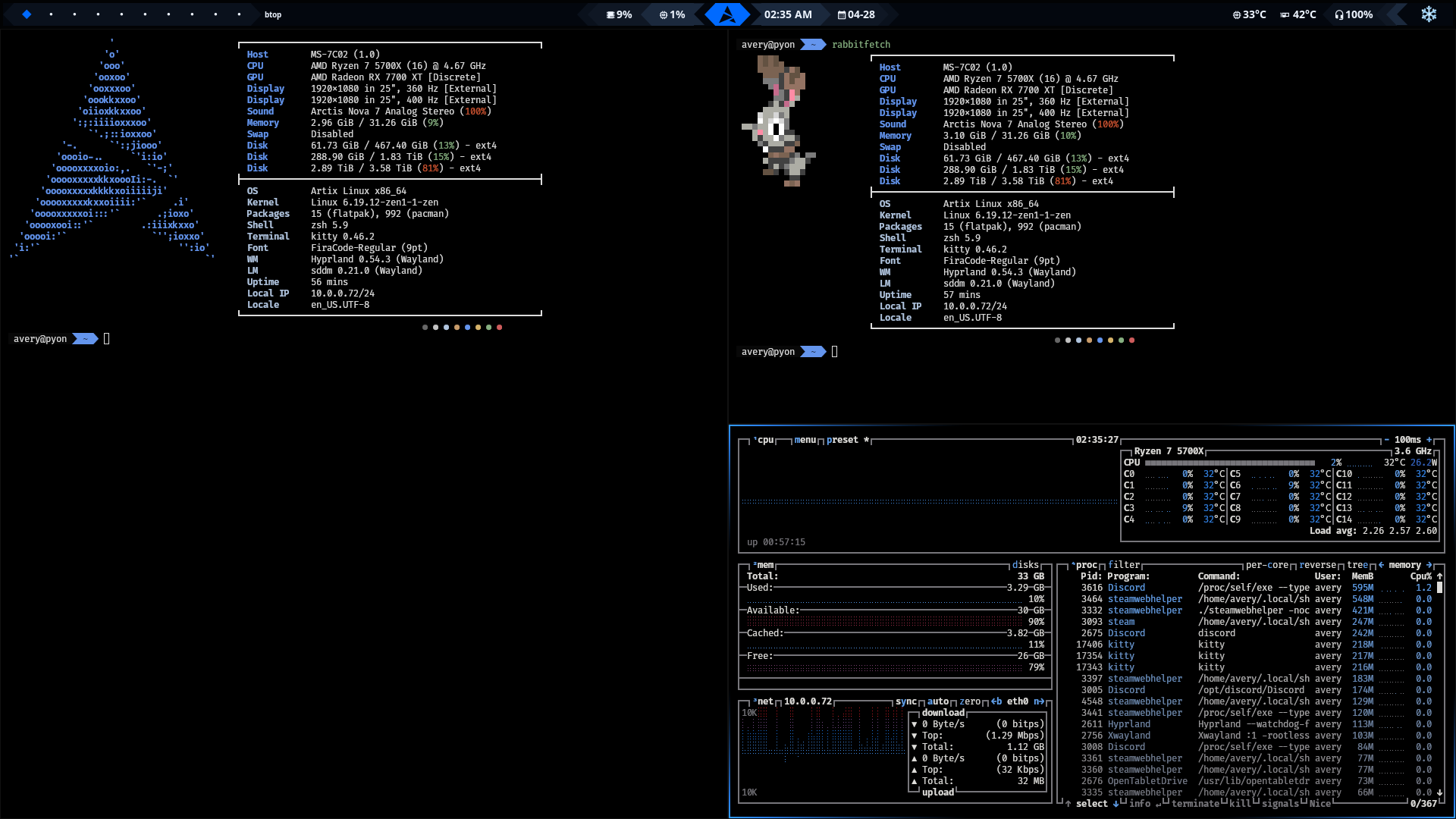Screen dimensions: 1456x819
Task: Click the terminate button in proc footer
Action: coord(1196,804)
